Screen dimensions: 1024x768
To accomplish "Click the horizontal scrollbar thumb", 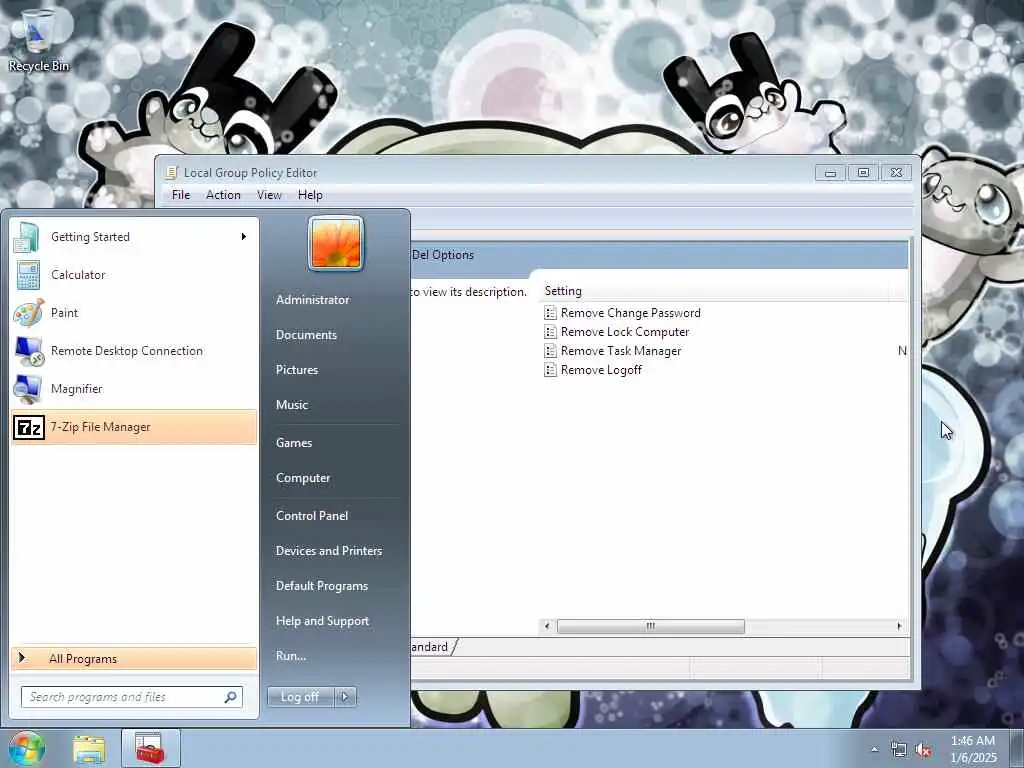I will [x=650, y=626].
